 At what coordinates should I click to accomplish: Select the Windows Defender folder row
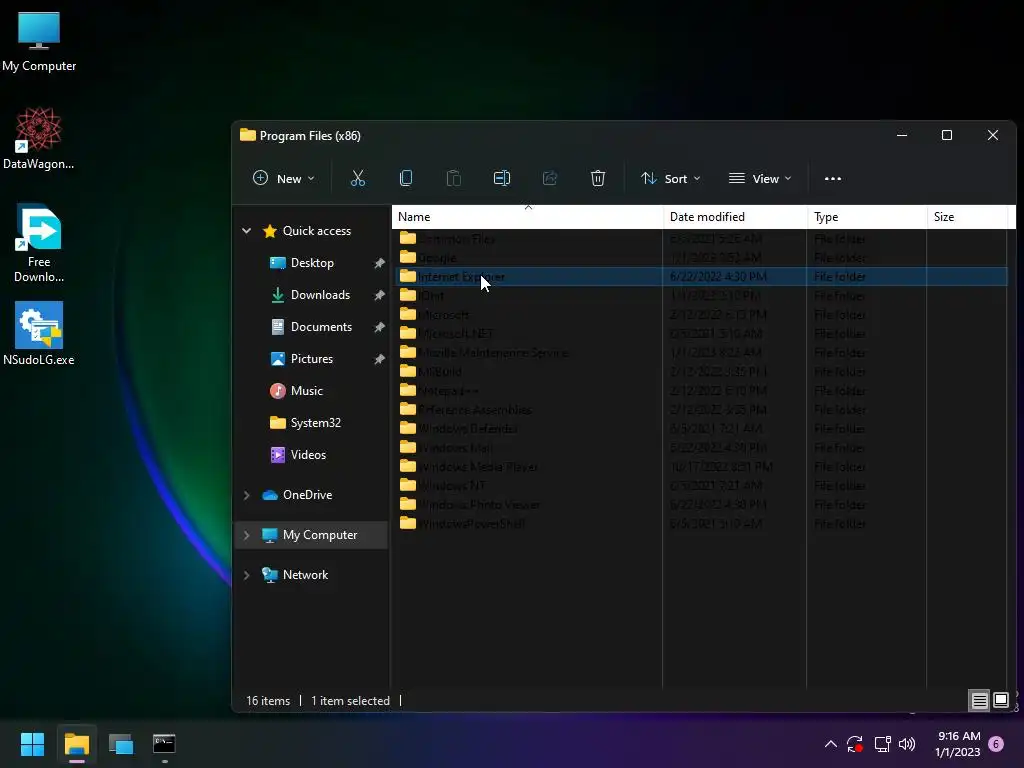(700, 428)
